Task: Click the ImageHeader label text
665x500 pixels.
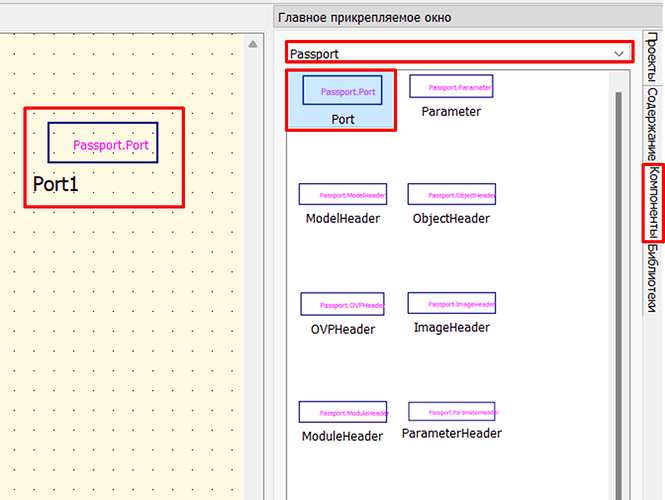Action: point(452,327)
